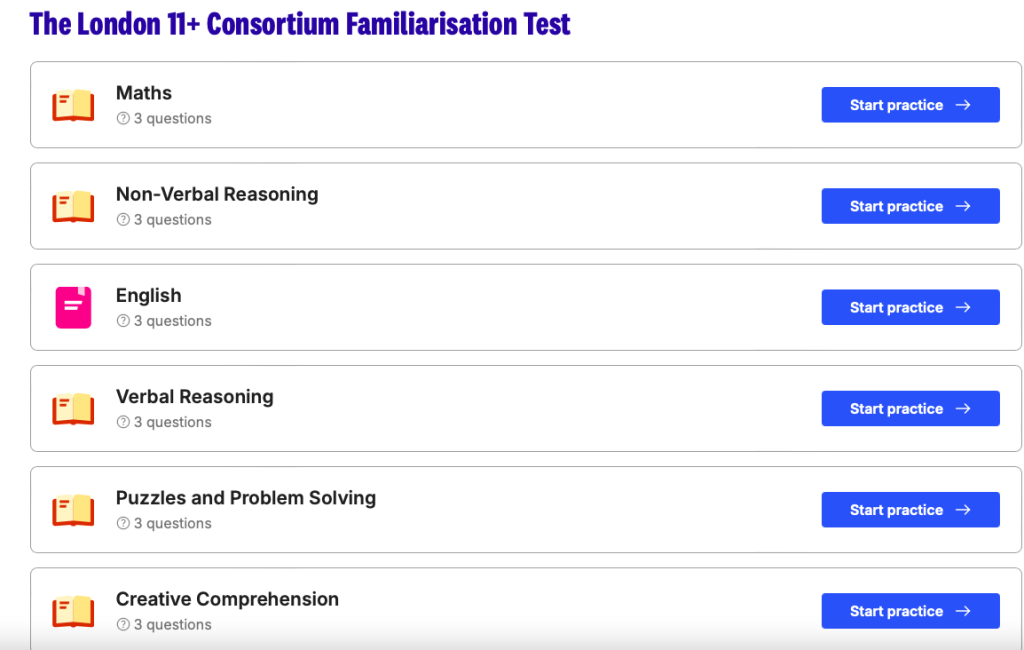Click the question mark icon under Maths
Screen dimensions: 1024x650
(x=123, y=118)
